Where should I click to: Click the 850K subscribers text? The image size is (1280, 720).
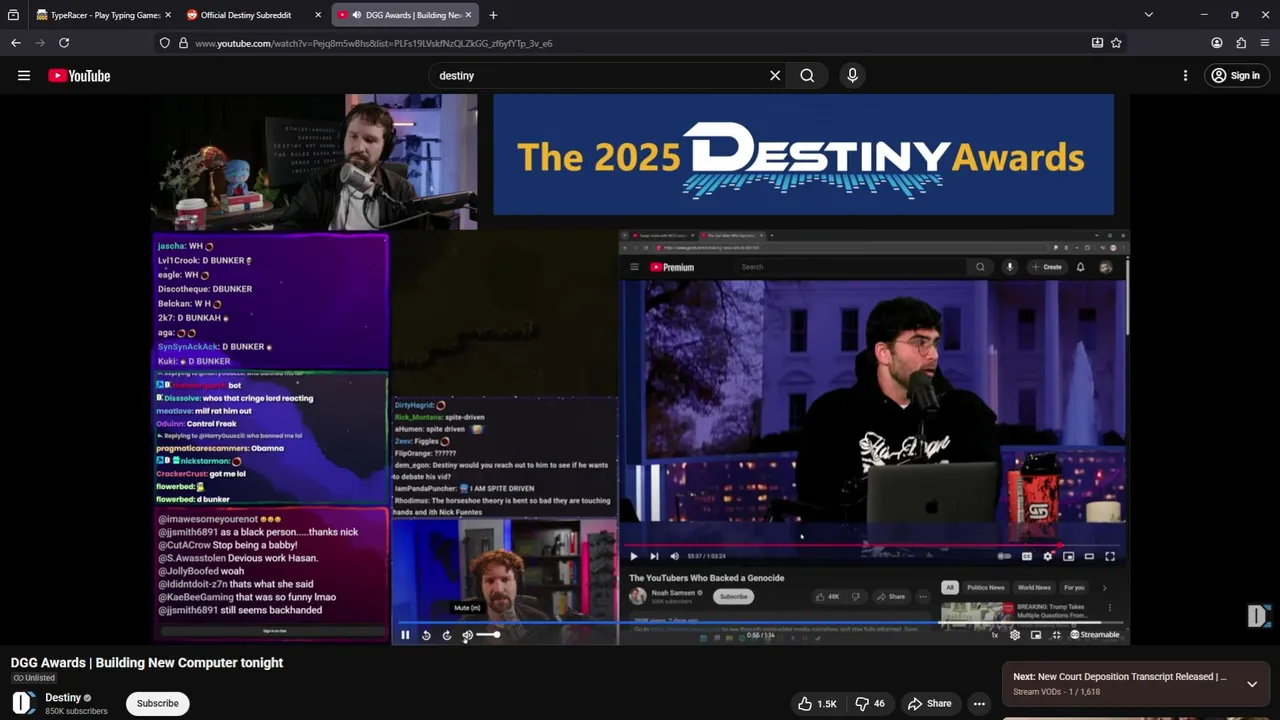(x=76, y=712)
